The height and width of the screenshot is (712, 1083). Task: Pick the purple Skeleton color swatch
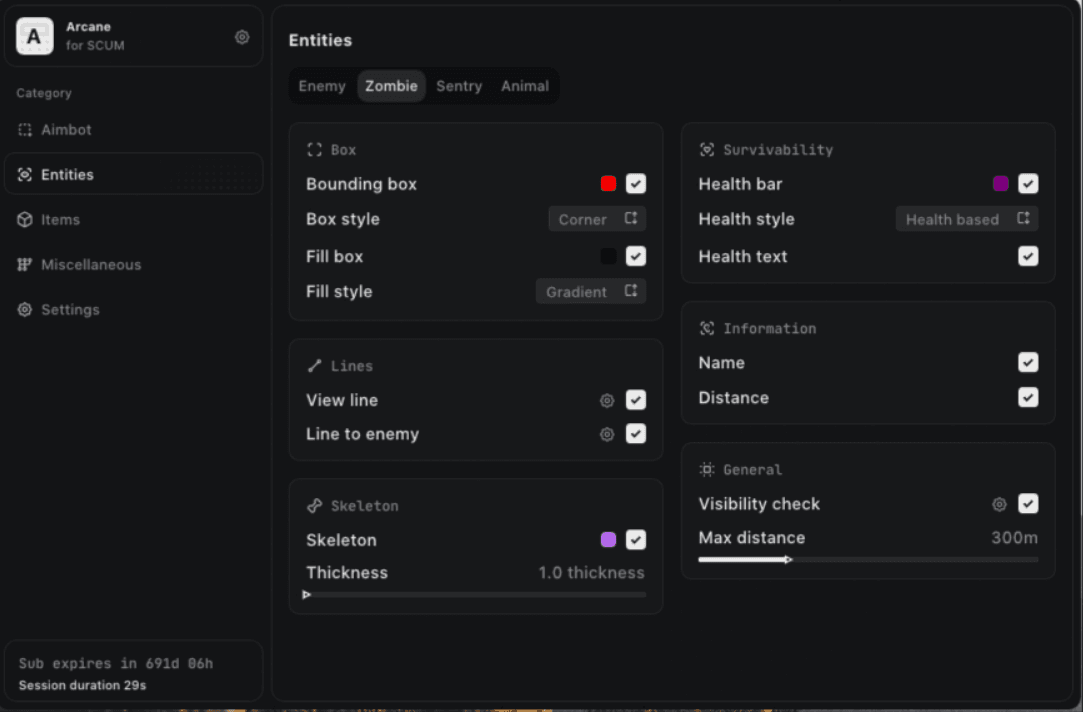click(608, 540)
